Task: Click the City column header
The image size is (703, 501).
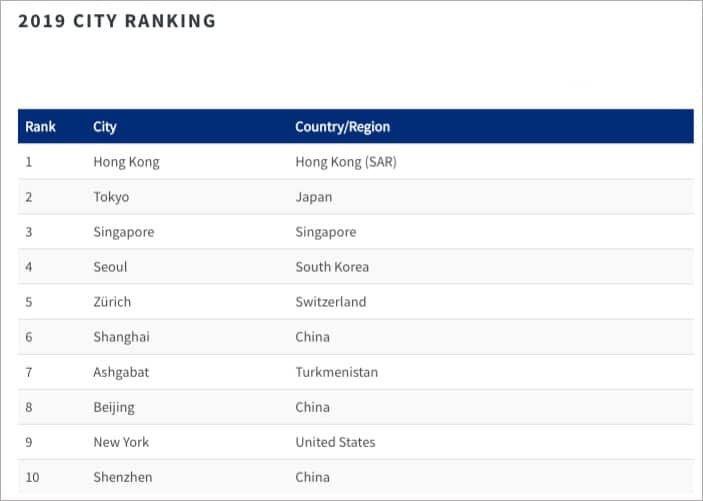Action: 104,126
